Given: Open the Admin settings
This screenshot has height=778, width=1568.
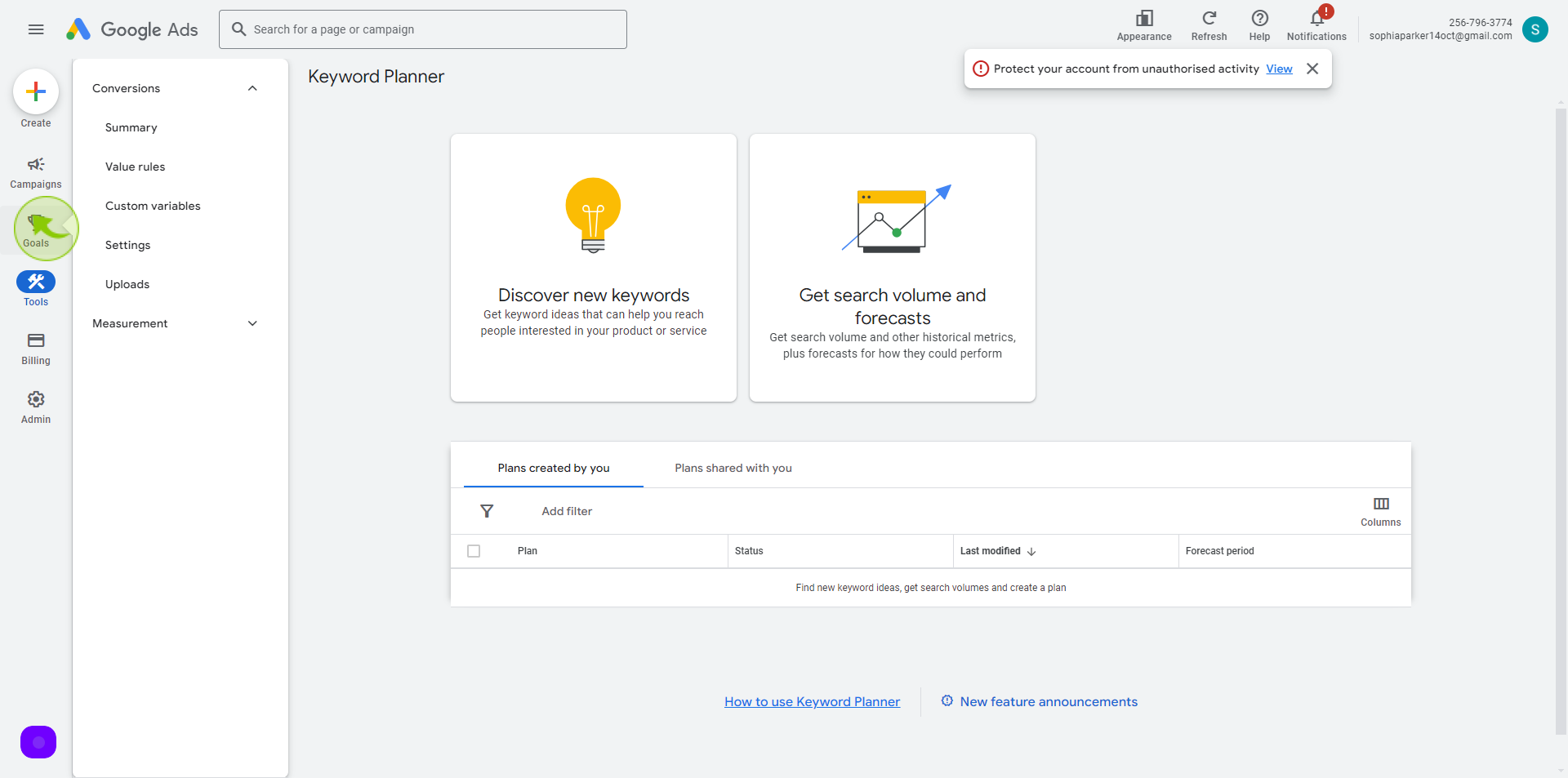Looking at the screenshot, I should point(36,407).
